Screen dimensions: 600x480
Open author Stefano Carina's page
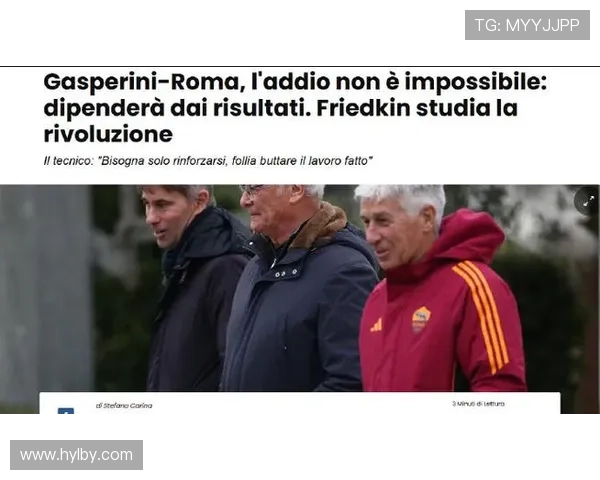pos(124,405)
